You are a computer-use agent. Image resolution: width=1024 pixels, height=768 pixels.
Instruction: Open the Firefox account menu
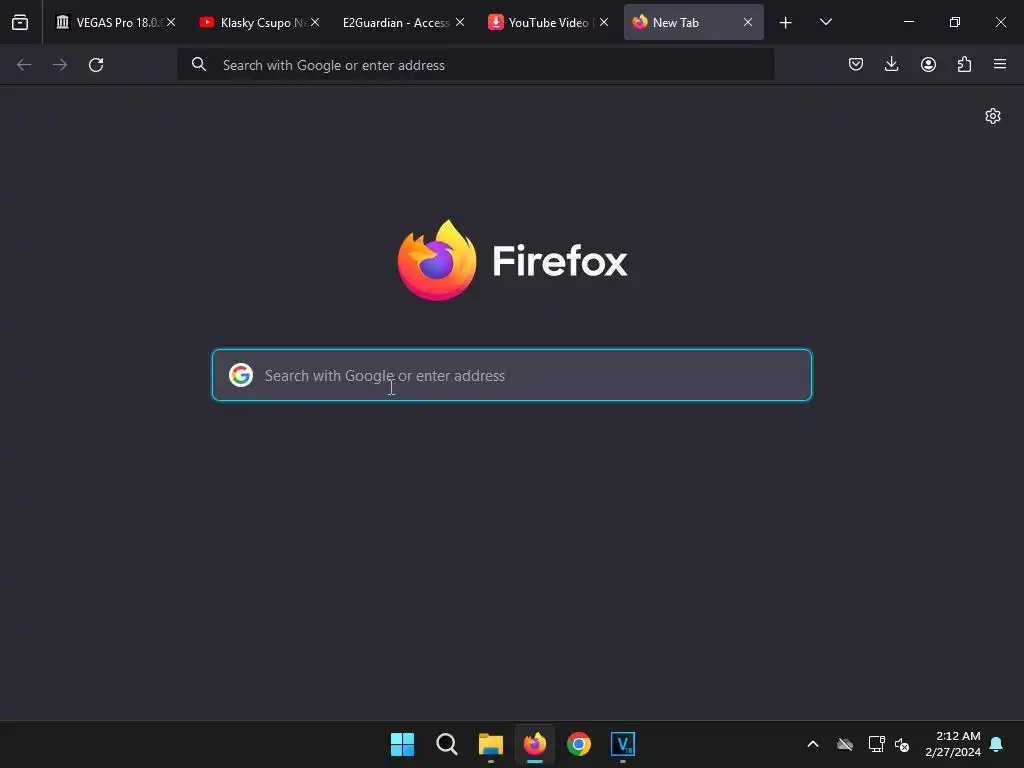pyautogui.click(x=928, y=64)
